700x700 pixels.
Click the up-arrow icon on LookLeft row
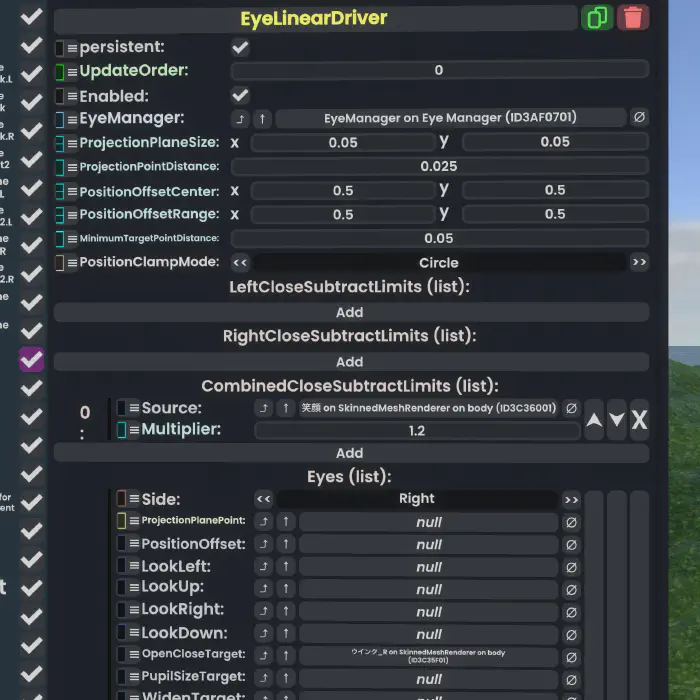point(286,567)
